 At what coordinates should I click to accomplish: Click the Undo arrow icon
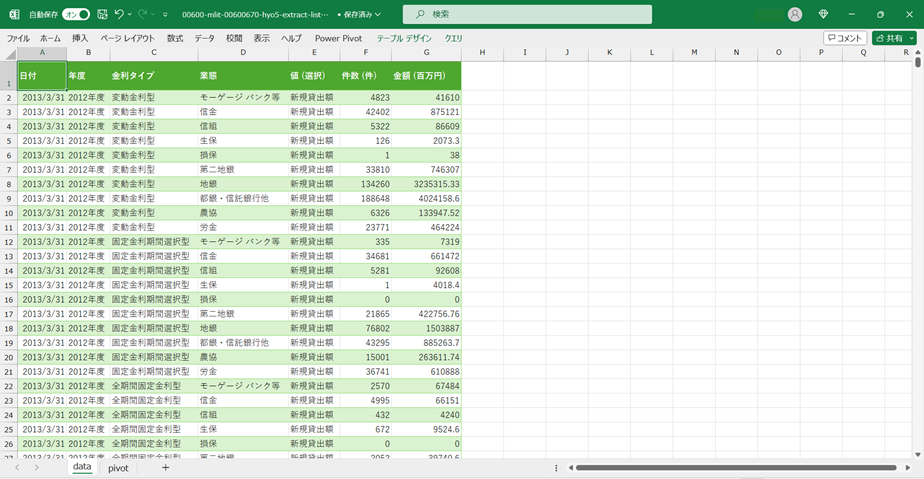pyautogui.click(x=120, y=14)
